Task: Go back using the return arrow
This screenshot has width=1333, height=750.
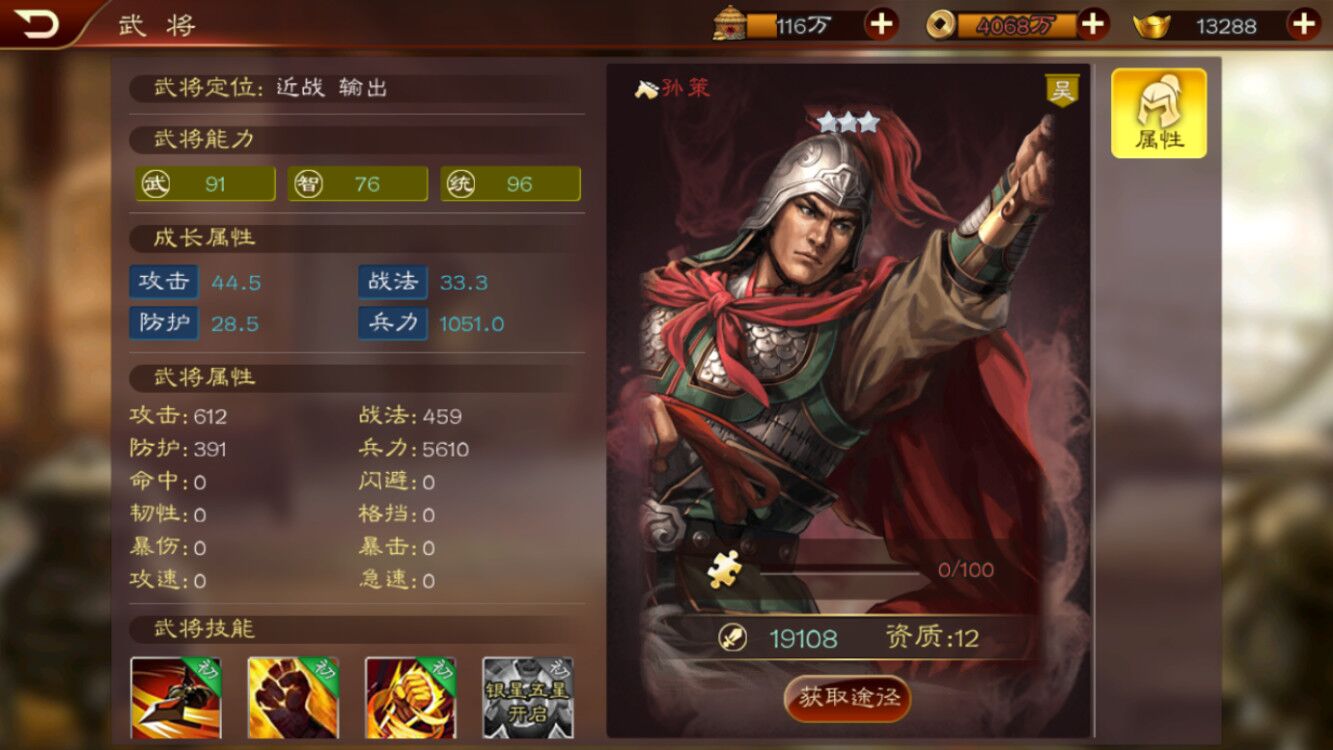Action: pyautogui.click(x=38, y=23)
